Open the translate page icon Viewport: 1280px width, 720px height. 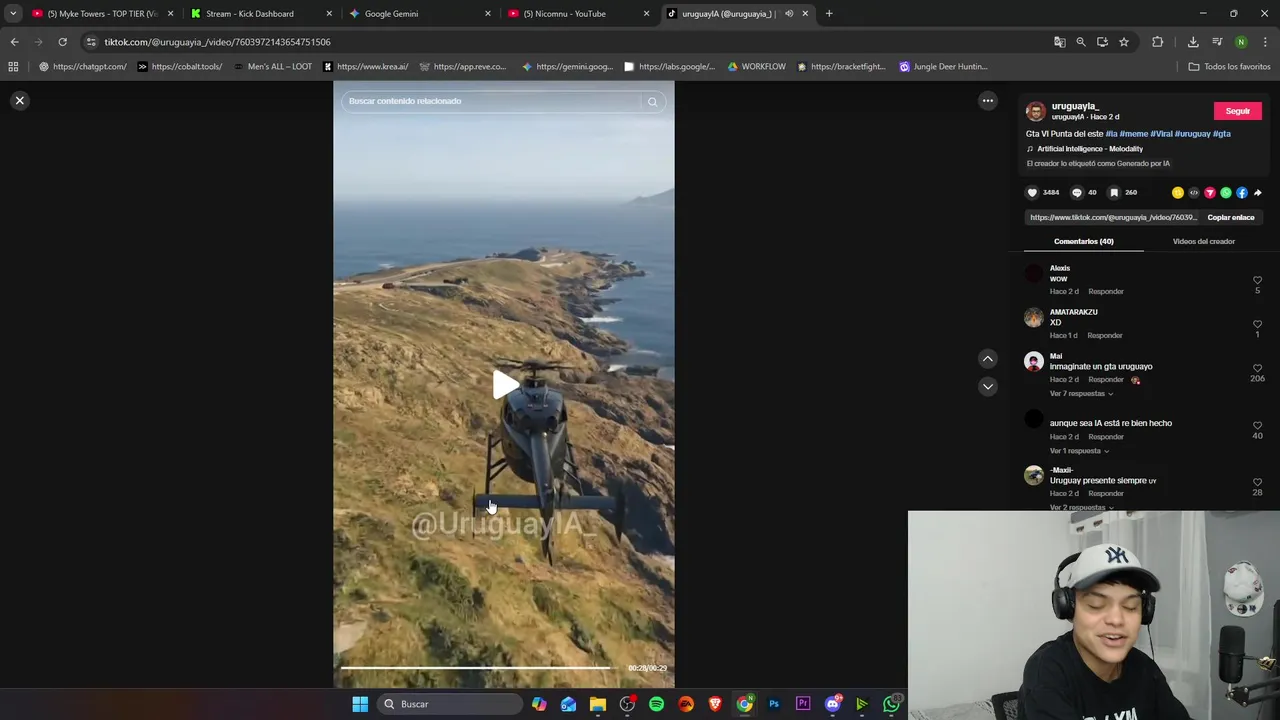click(1059, 42)
